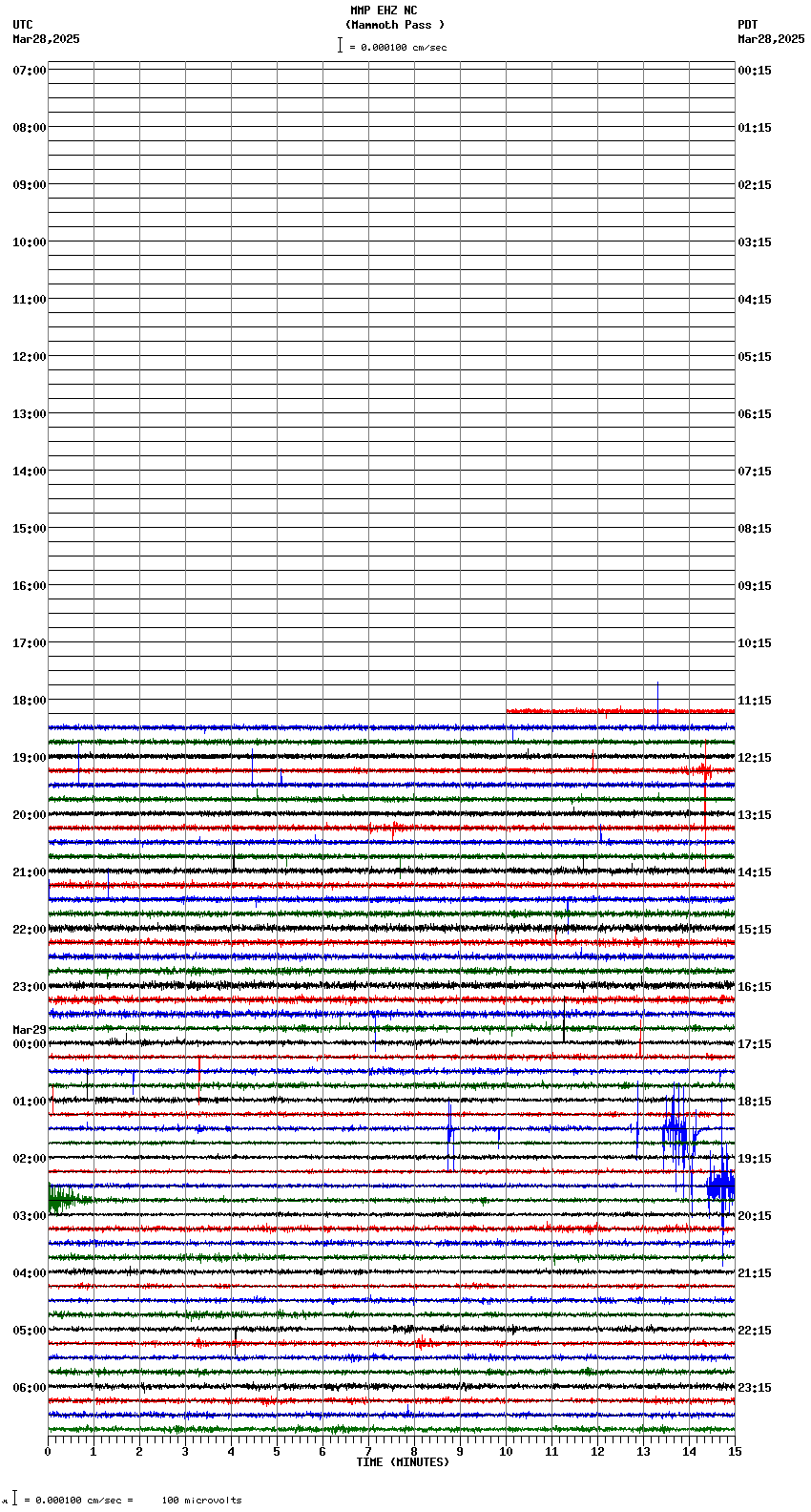The height and width of the screenshot is (1512, 811).
Task: Click the green event burst on the 02:30 trace
Action: pyautogui.click(x=69, y=1199)
